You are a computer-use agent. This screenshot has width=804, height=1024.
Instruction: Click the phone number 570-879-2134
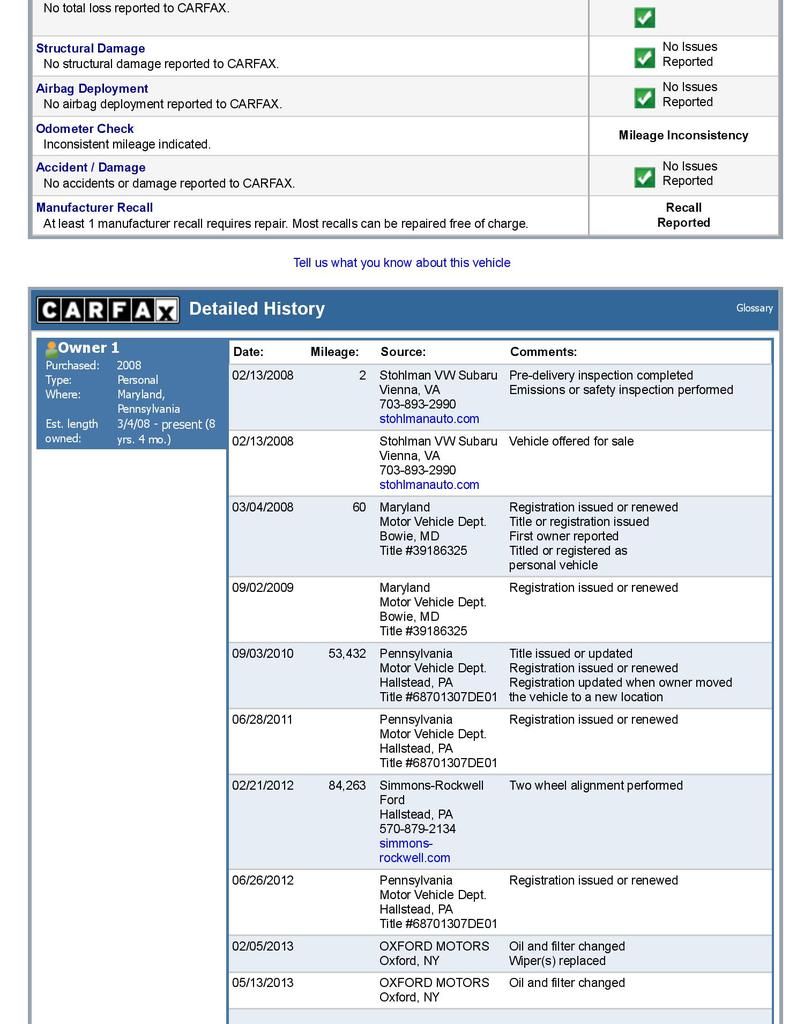(x=417, y=829)
